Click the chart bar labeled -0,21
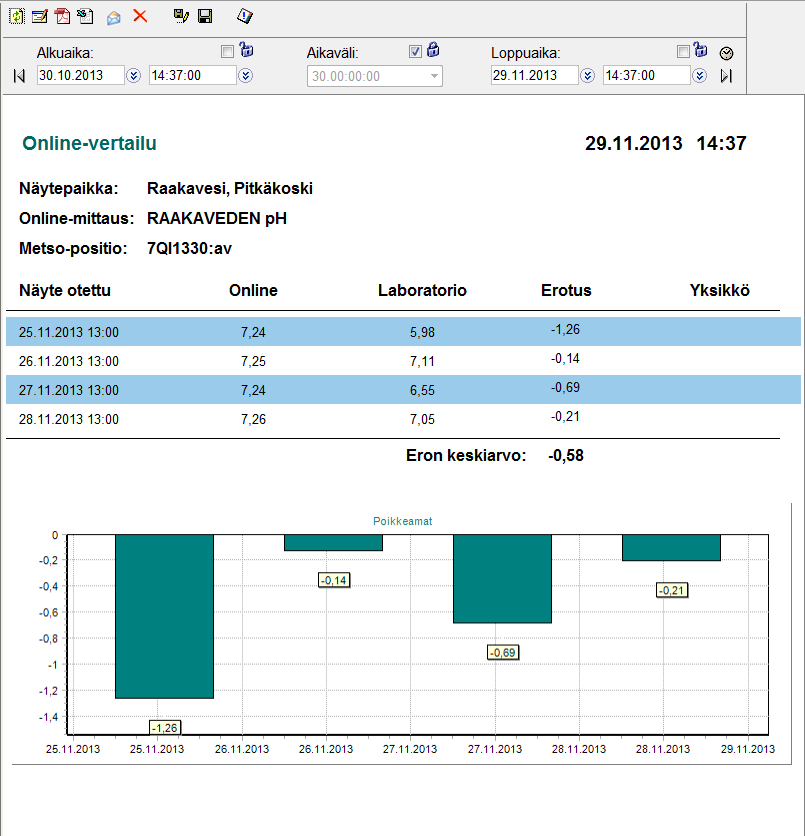The width and height of the screenshot is (805, 836). [671, 548]
